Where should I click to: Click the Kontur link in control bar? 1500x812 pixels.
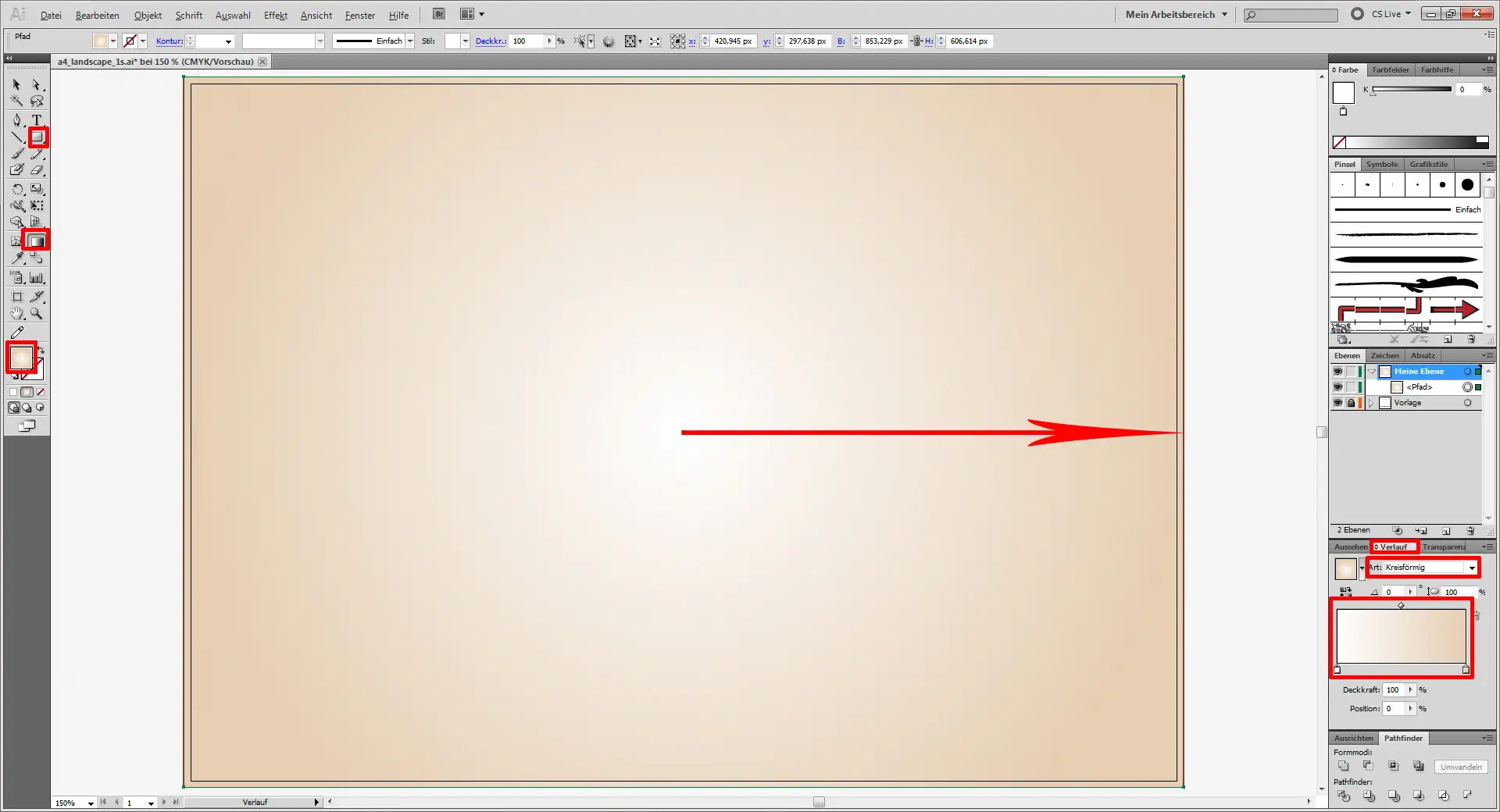click(x=169, y=41)
